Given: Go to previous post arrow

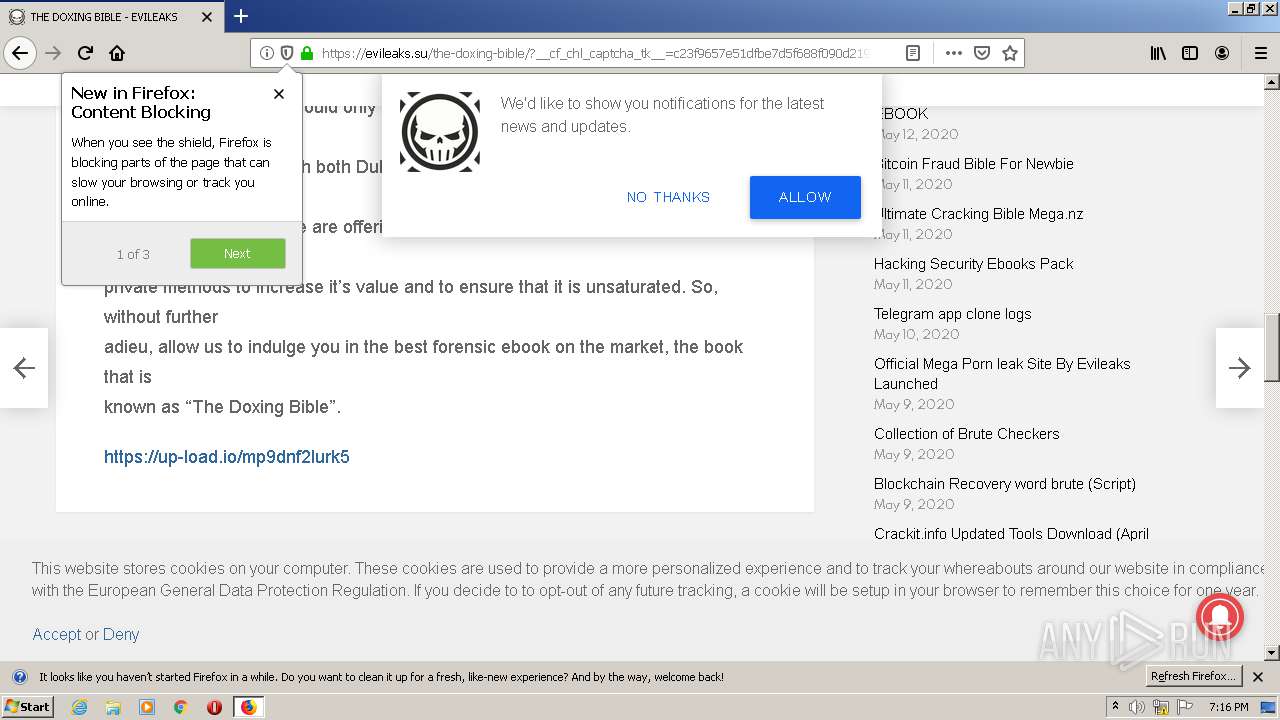Looking at the screenshot, I should pyautogui.click(x=24, y=368).
